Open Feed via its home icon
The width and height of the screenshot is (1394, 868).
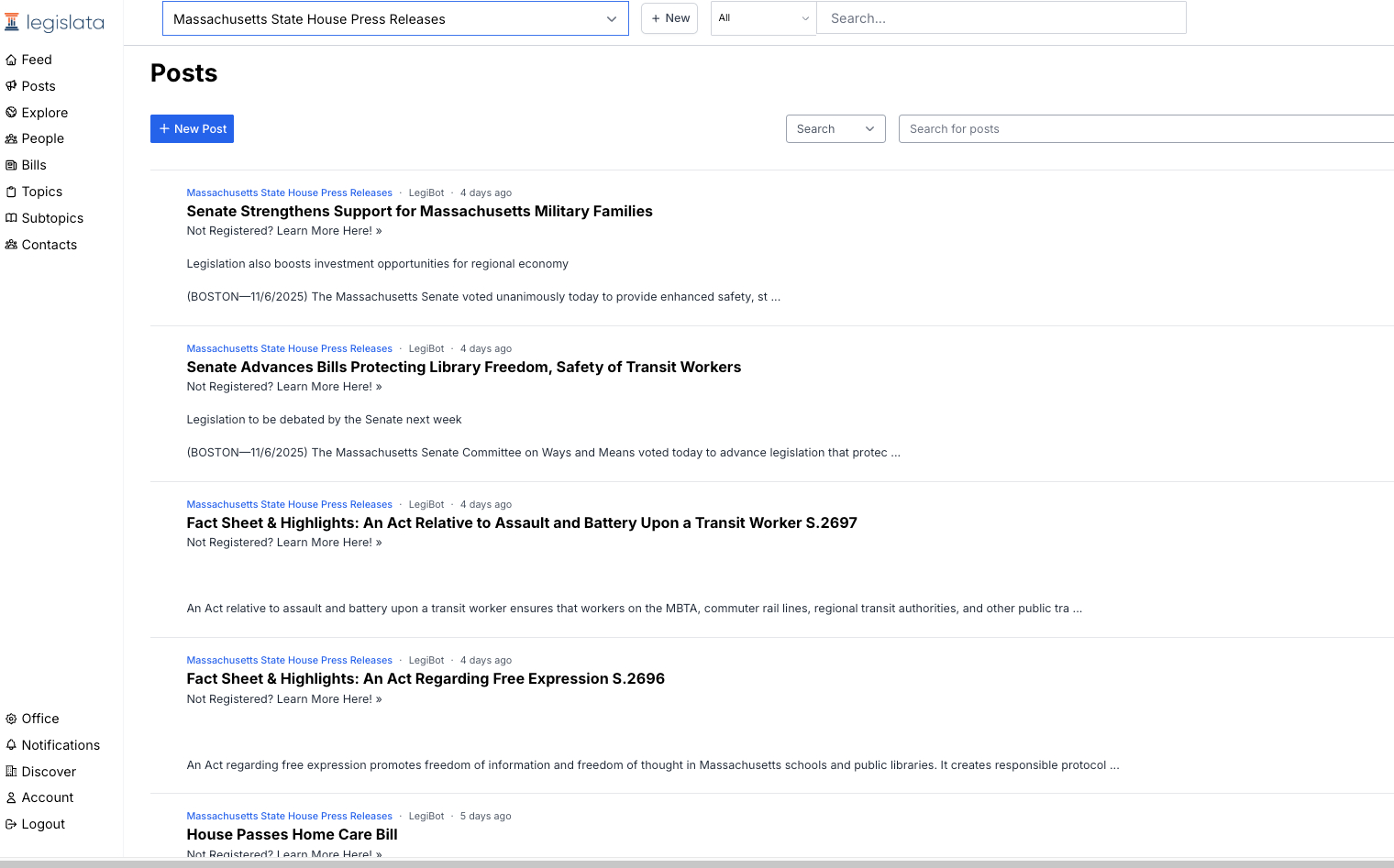[x=11, y=60]
